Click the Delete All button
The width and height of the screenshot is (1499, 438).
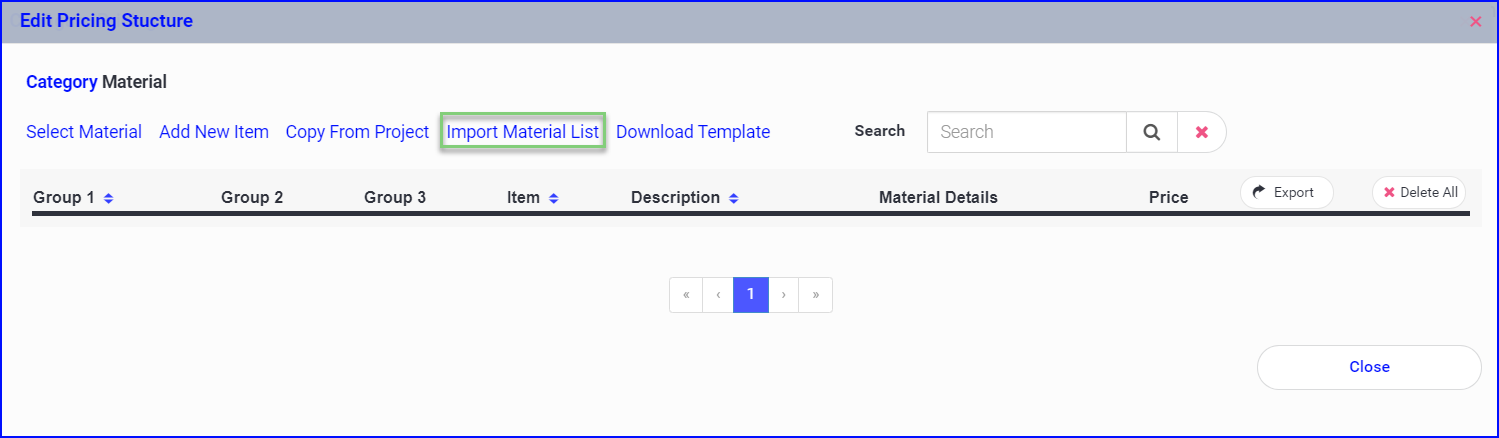1419,192
